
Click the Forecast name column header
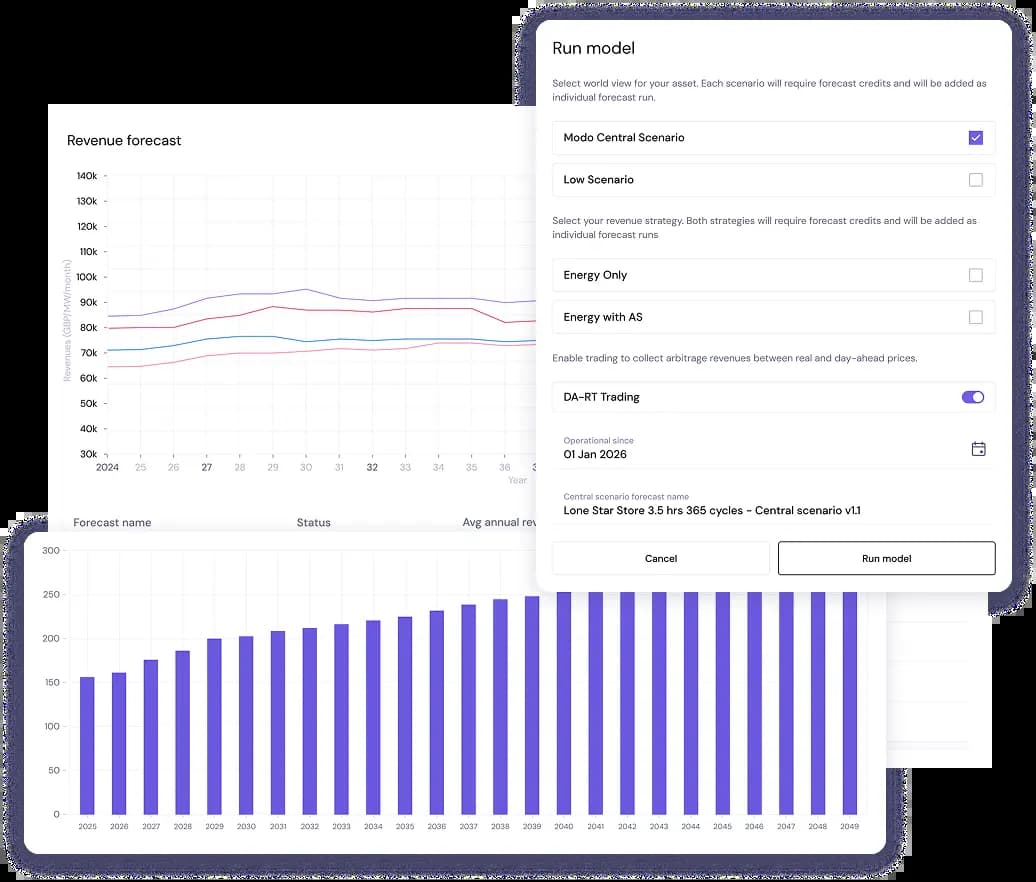click(112, 523)
